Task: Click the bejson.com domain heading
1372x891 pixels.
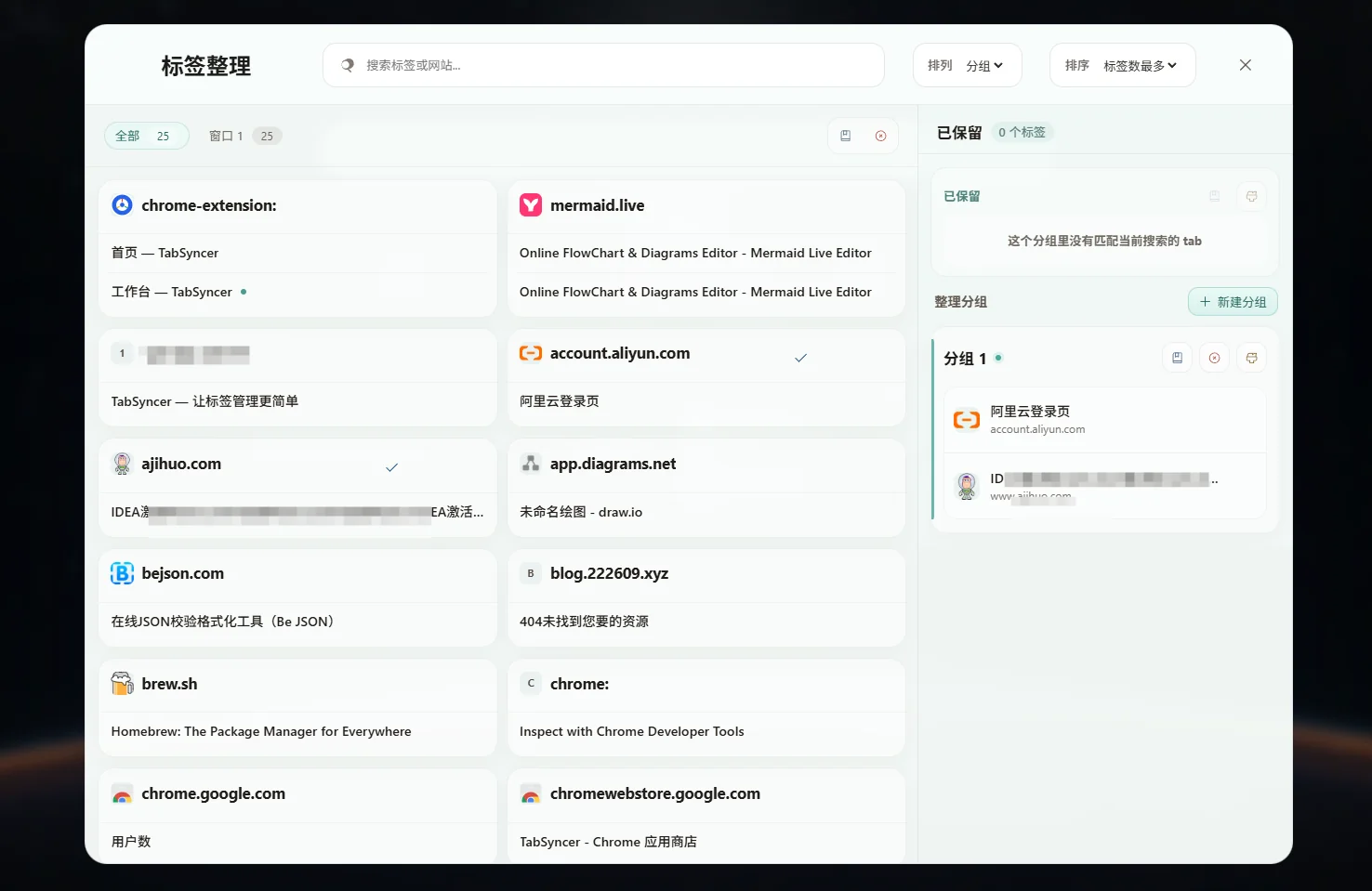Action: click(x=183, y=573)
